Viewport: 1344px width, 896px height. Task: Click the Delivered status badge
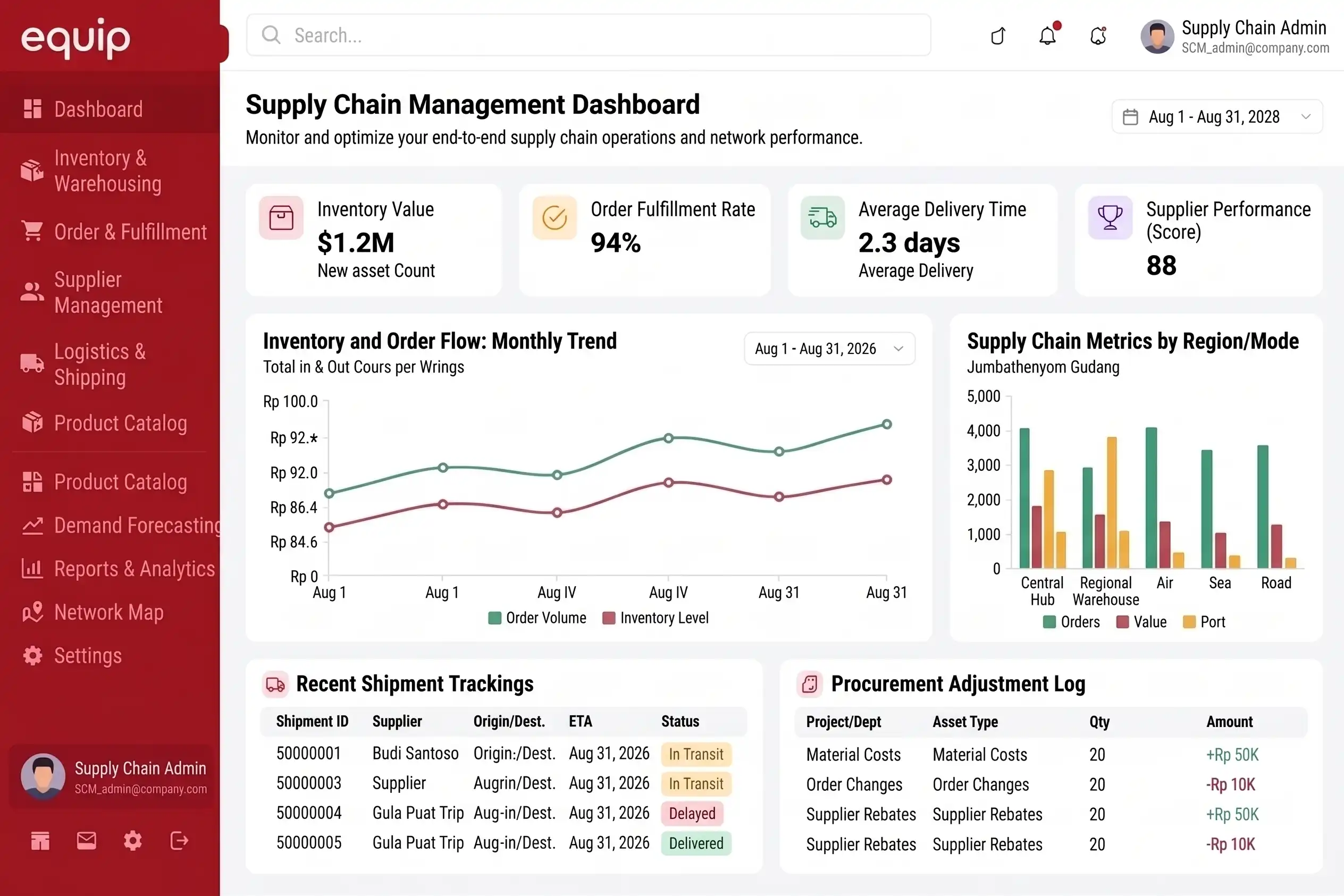696,843
